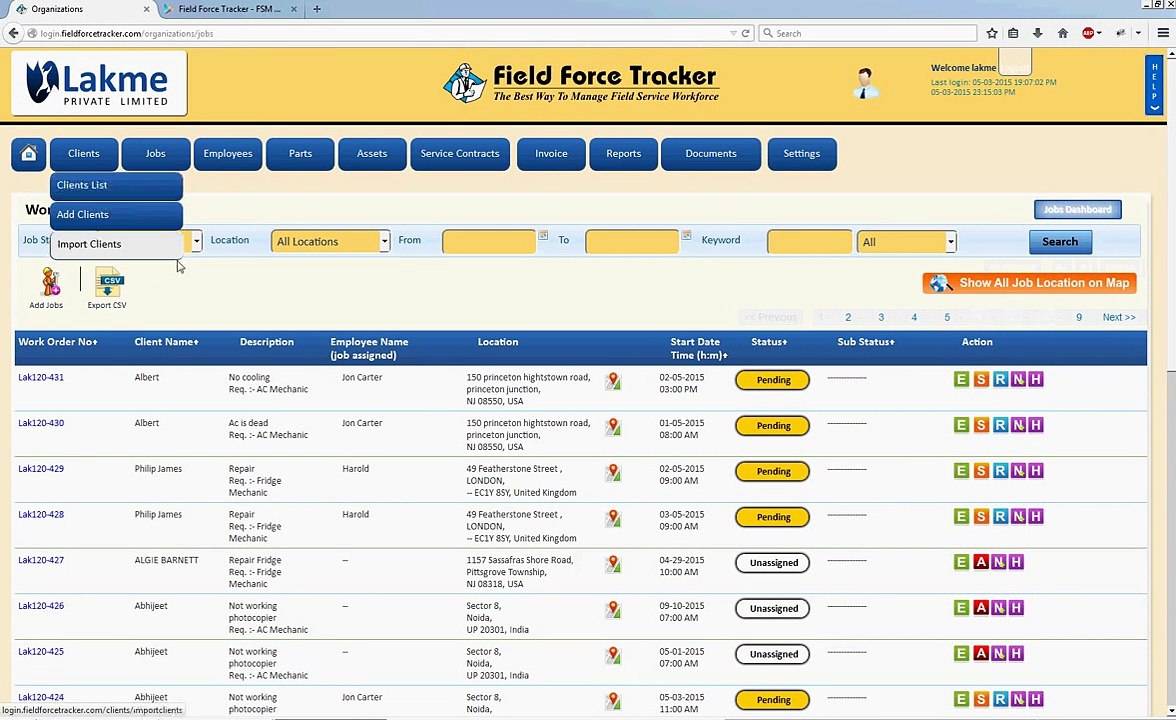
Task: Click the N icon for Lak120-428
Action: [x=1018, y=517]
